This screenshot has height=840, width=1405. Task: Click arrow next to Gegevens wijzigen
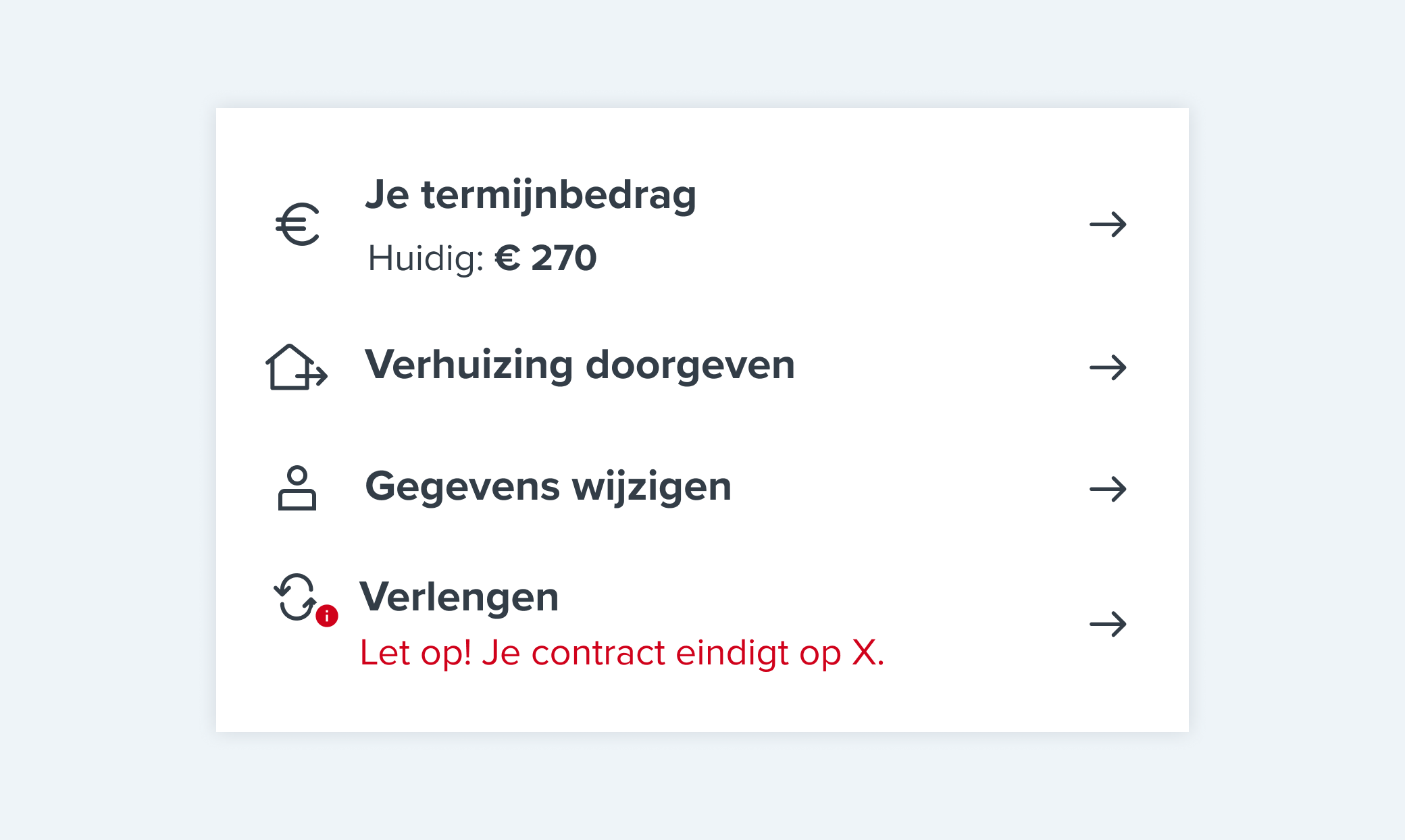pyautogui.click(x=1108, y=489)
